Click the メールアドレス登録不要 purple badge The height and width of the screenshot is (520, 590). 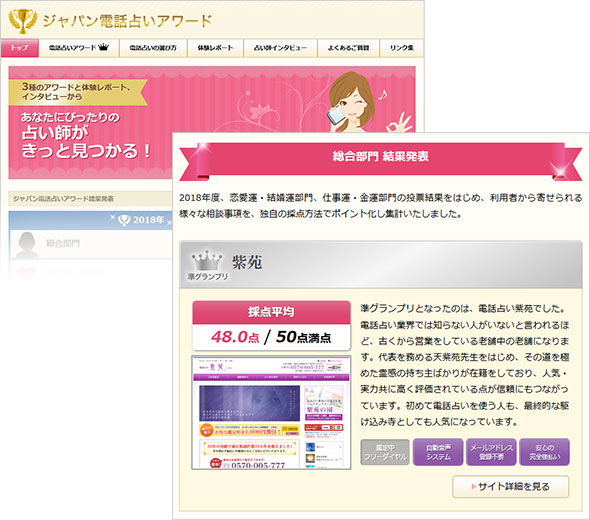(491, 452)
